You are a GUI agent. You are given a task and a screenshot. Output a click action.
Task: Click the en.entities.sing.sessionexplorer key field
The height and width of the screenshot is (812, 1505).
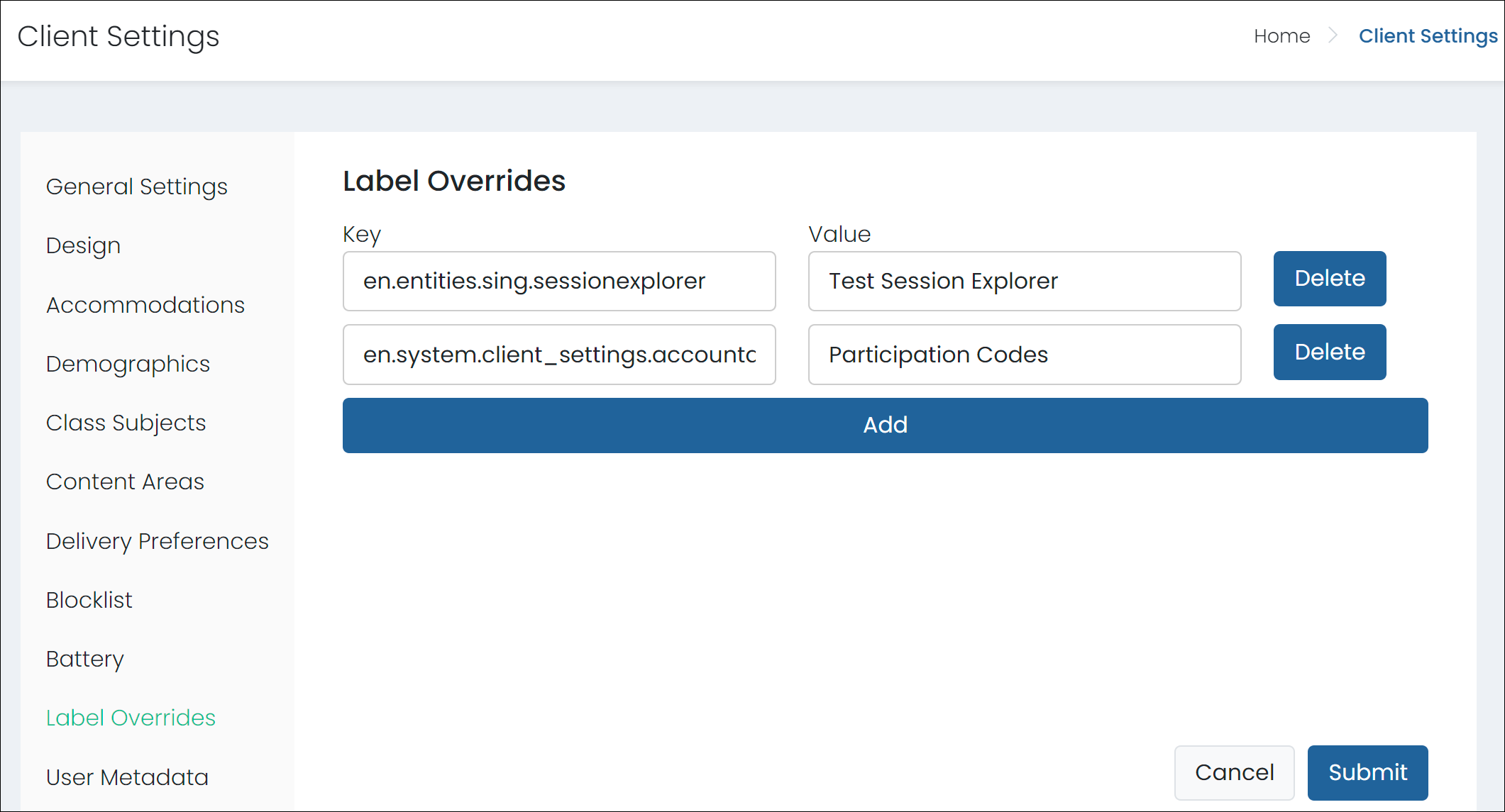[558, 281]
